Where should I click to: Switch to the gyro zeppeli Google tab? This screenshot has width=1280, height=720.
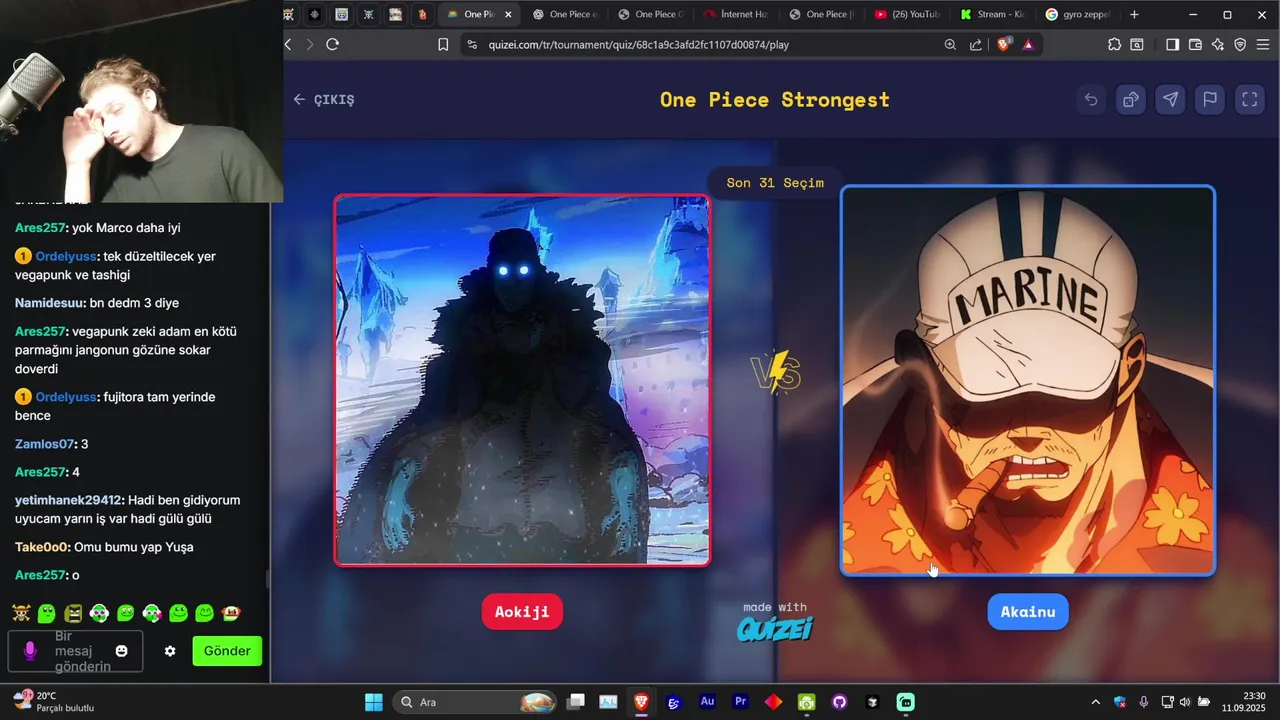(1077, 15)
